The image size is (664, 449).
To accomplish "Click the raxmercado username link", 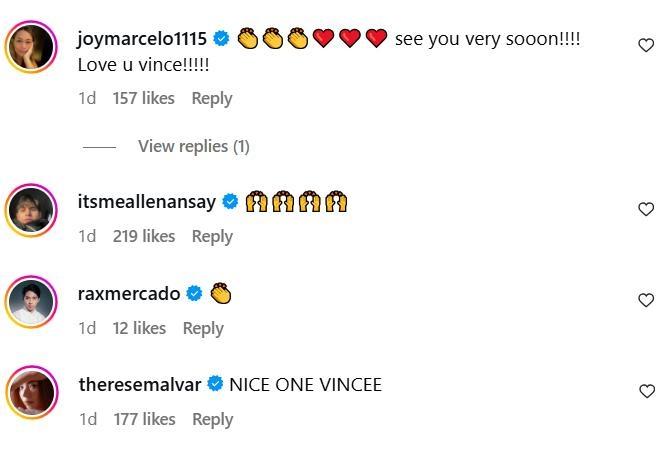I will point(129,294).
